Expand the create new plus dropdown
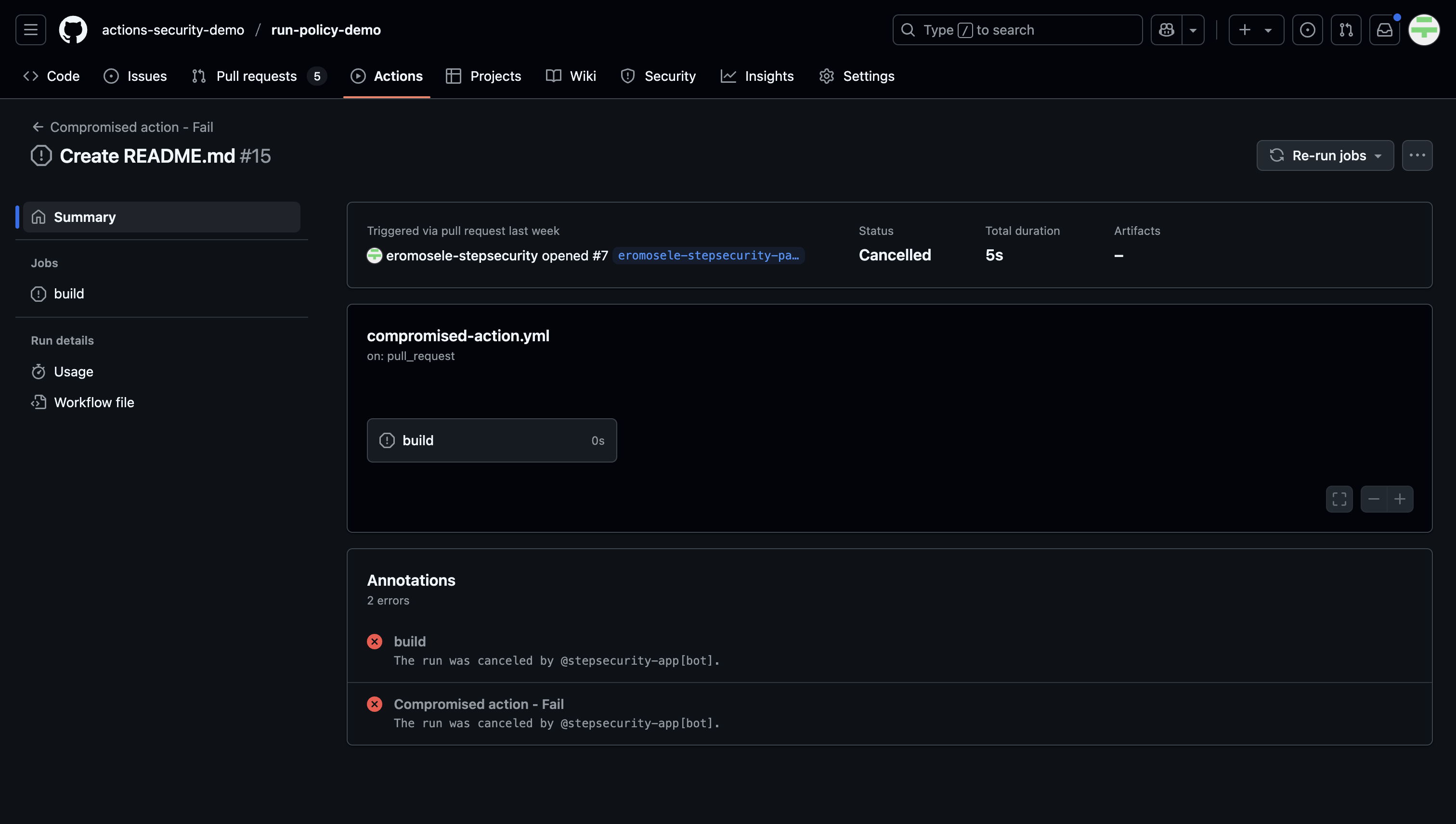This screenshot has width=1456, height=824. pyautogui.click(x=1256, y=29)
